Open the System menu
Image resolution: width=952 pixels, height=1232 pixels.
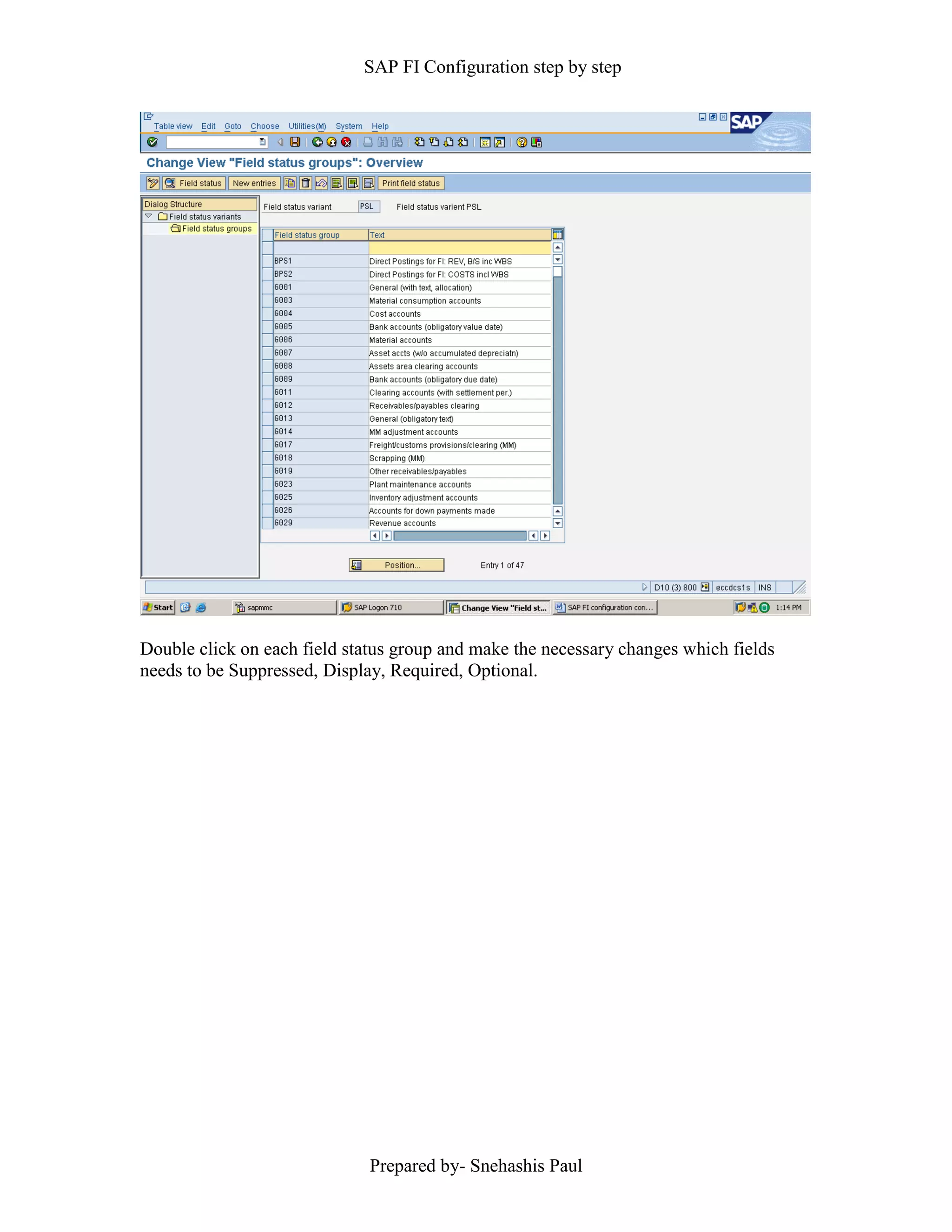(349, 126)
